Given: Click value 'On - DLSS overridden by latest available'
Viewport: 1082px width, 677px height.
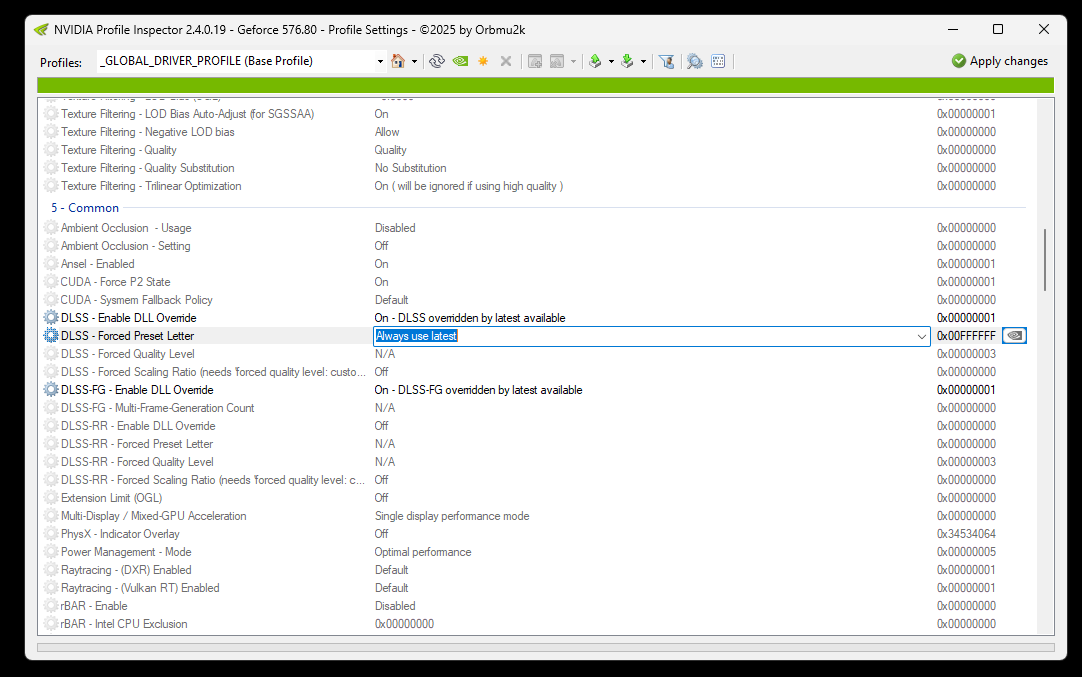Looking at the screenshot, I should coord(470,318).
